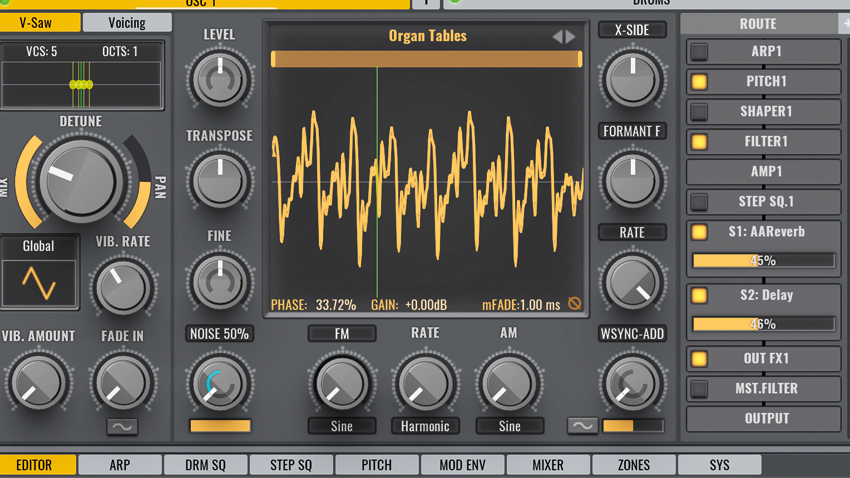The height and width of the screenshot is (478, 850).
Task: Click the FM button label
Action: pyautogui.click(x=342, y=334)
